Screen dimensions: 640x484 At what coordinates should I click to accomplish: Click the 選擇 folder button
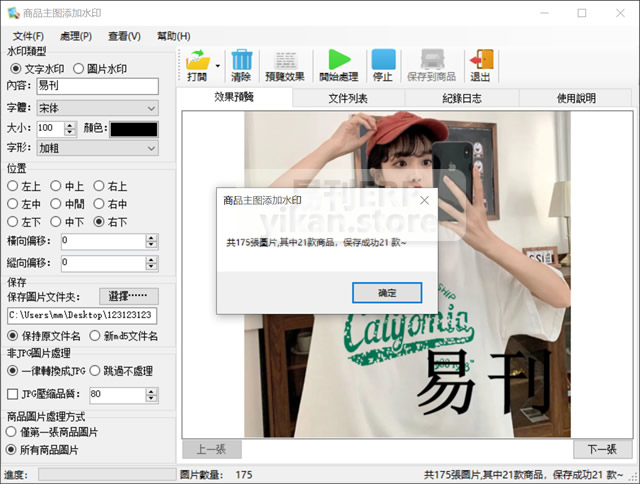tap(129, 296)
